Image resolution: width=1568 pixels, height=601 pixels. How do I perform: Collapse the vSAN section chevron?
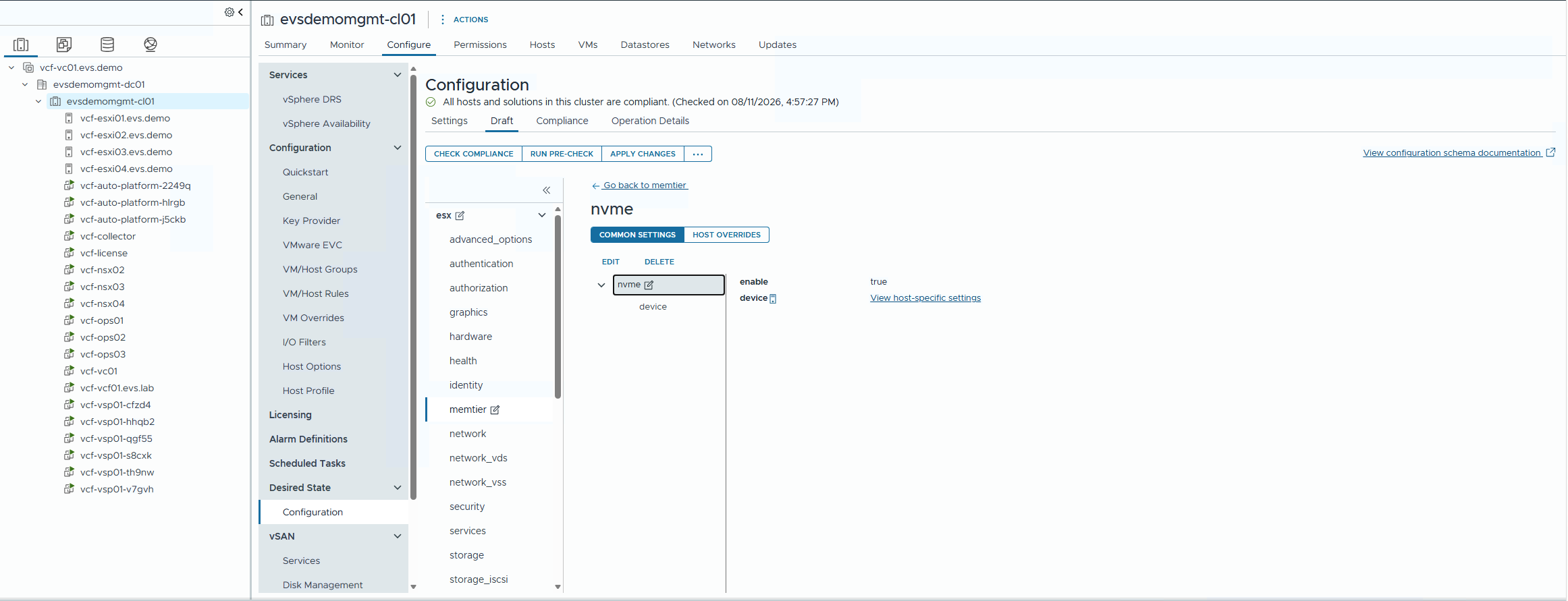pyautogui.click(x=398, y=536)
